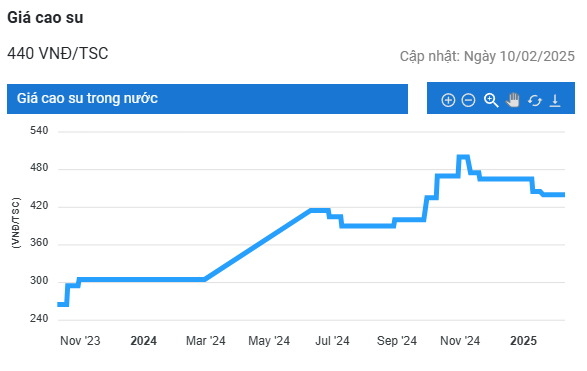Click the Nov '24 x-axis label
Screen dimensions: 587x371
click(460, 341)
